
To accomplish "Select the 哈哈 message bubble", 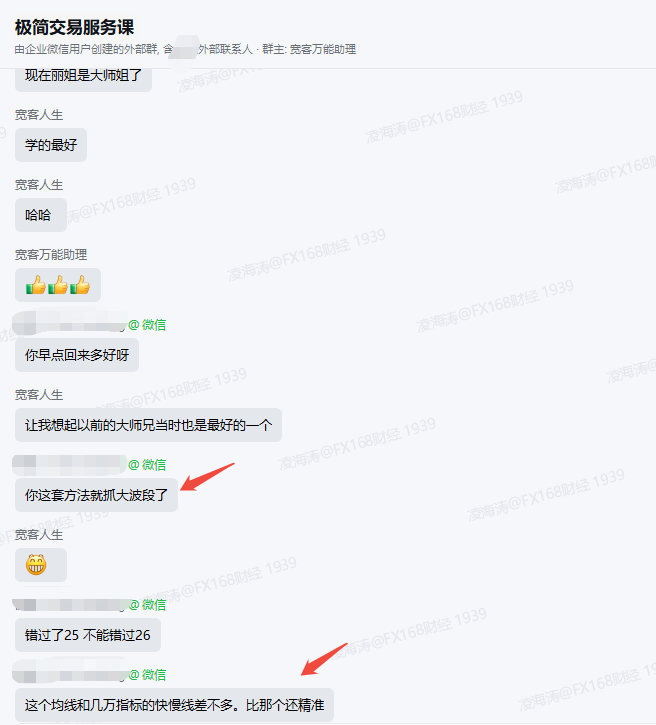I will pyautogui.click(x=41, y=215).
